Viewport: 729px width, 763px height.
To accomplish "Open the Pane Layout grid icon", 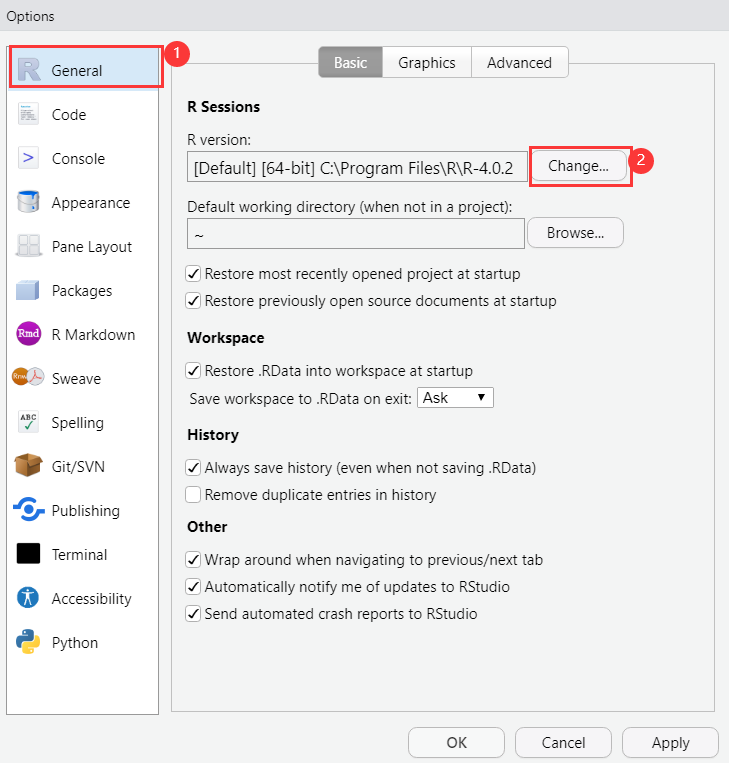I will point(28,246).
